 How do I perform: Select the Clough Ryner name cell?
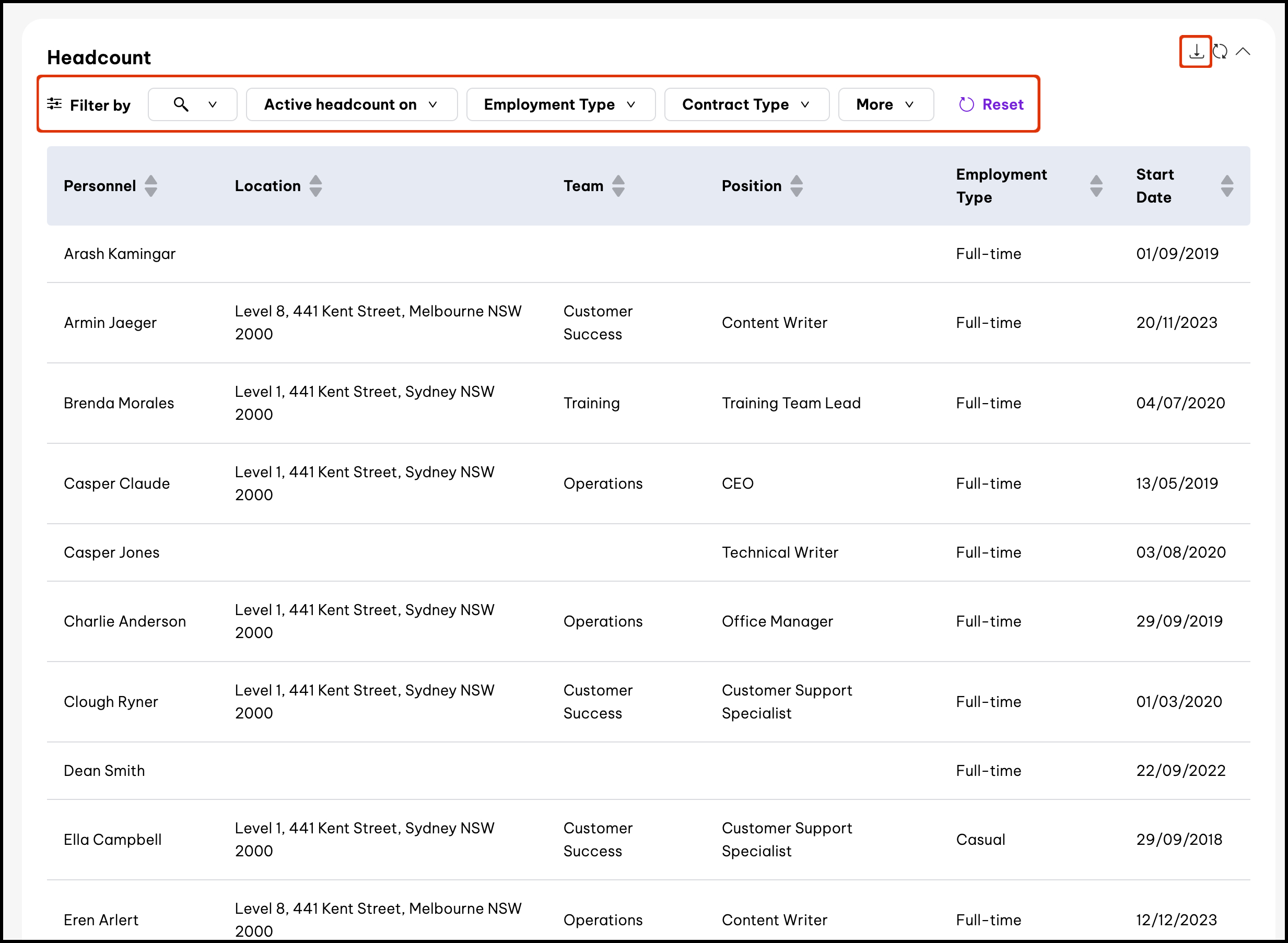coord(111,702)
